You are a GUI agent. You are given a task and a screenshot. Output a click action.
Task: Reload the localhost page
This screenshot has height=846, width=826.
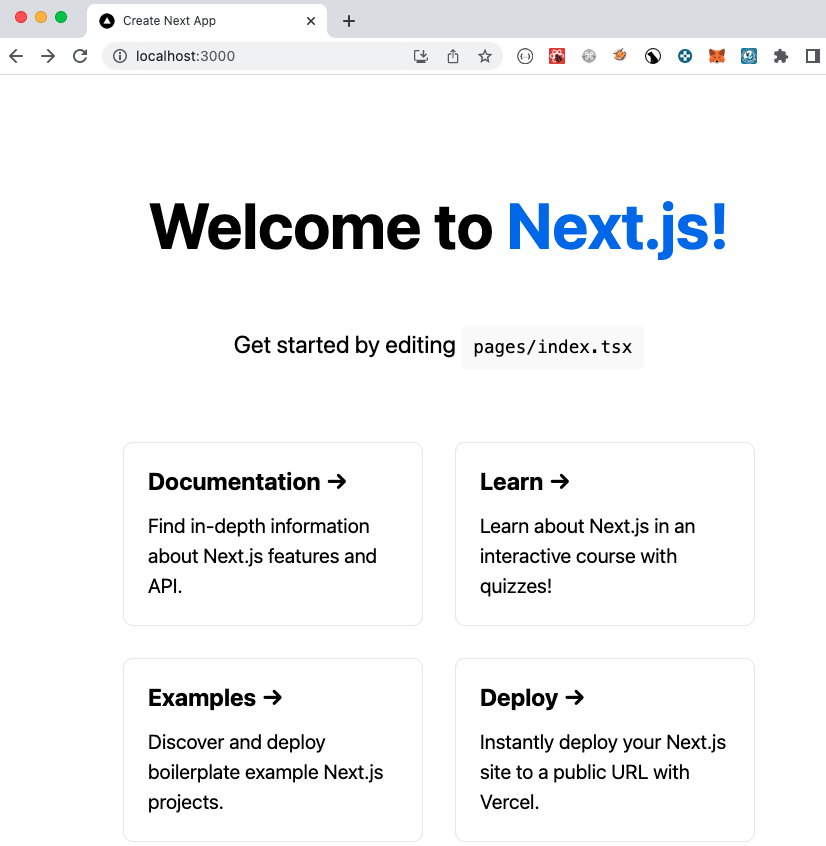pos(80,56)
